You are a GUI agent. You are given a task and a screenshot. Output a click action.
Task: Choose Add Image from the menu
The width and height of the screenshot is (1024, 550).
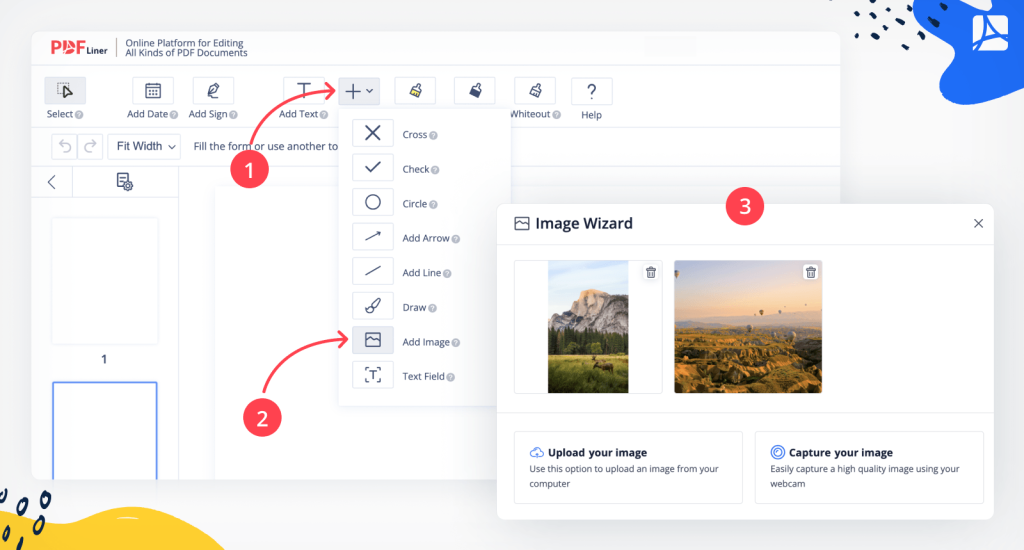(x=406, y=341)
